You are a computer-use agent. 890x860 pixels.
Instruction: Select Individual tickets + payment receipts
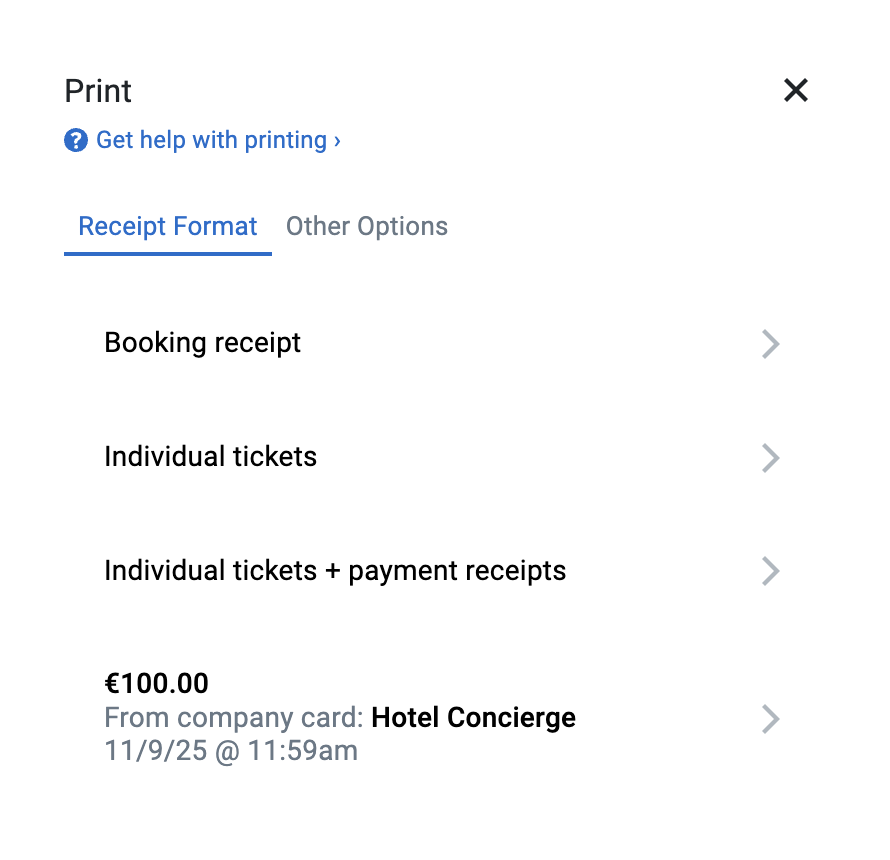[335, 571]
